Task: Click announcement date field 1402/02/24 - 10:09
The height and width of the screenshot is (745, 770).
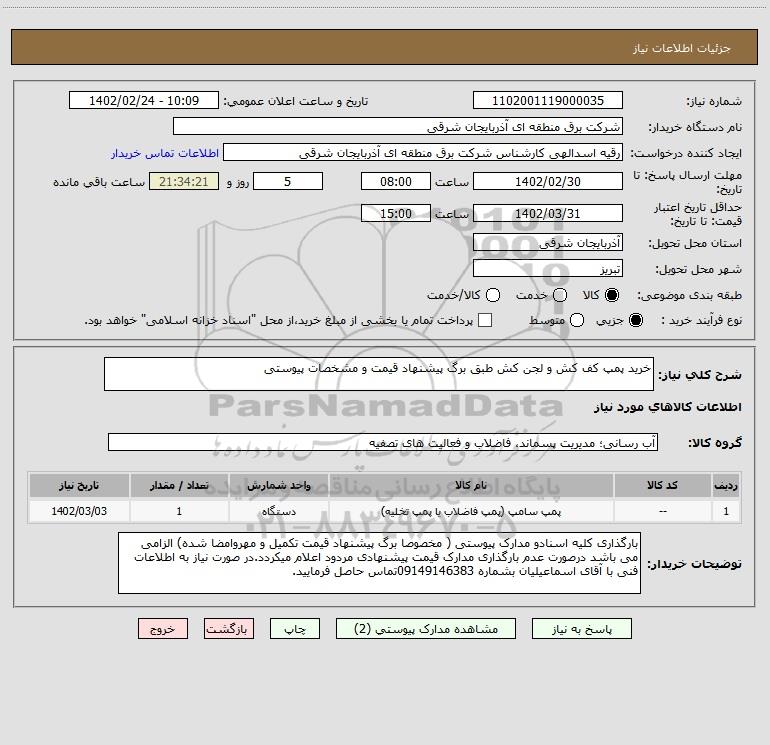Action: tap(144, 100)
